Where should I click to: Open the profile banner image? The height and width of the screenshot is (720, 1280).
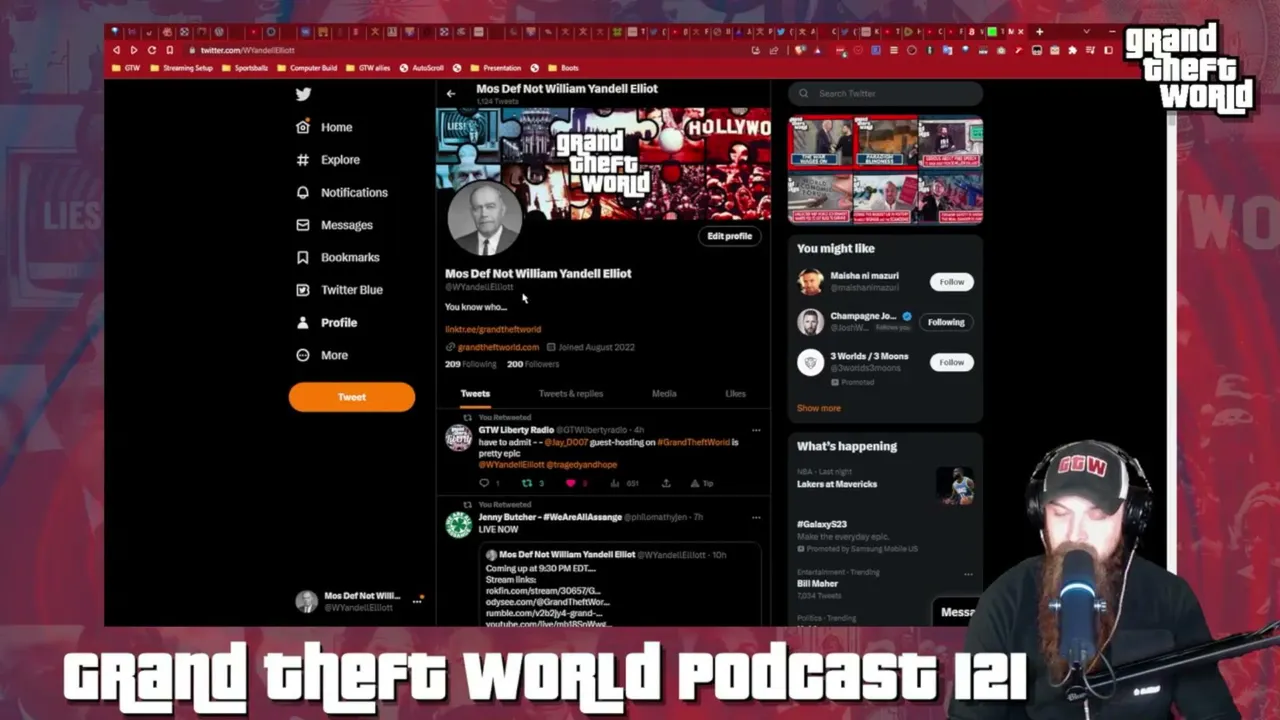(603, 164)
